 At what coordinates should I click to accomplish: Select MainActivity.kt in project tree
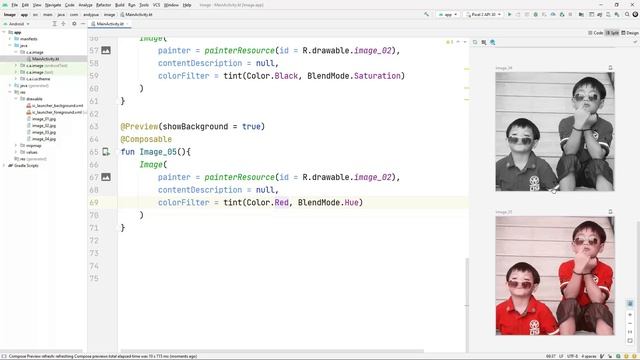click(x=43, y=59)
